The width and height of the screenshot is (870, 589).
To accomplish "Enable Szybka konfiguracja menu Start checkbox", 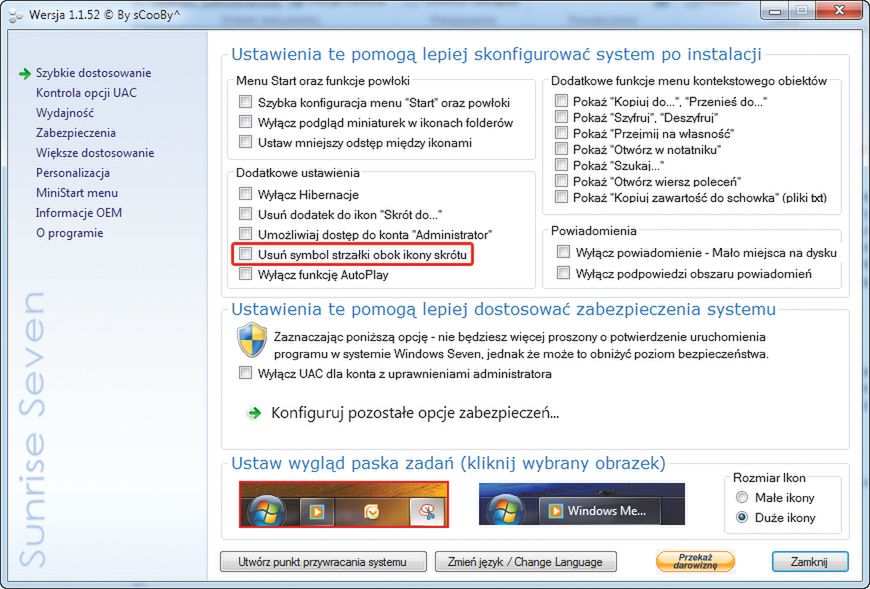I will [245, 102].
